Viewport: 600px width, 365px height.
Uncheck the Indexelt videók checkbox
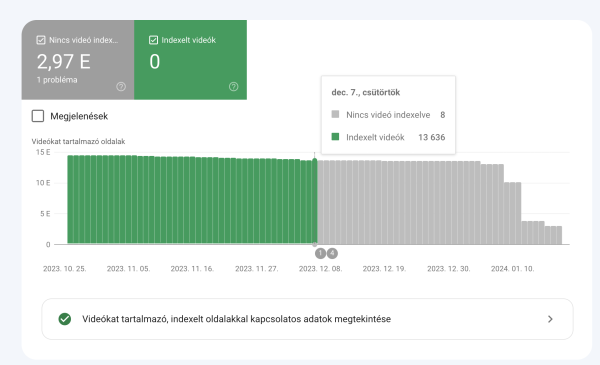click(153, 40)
